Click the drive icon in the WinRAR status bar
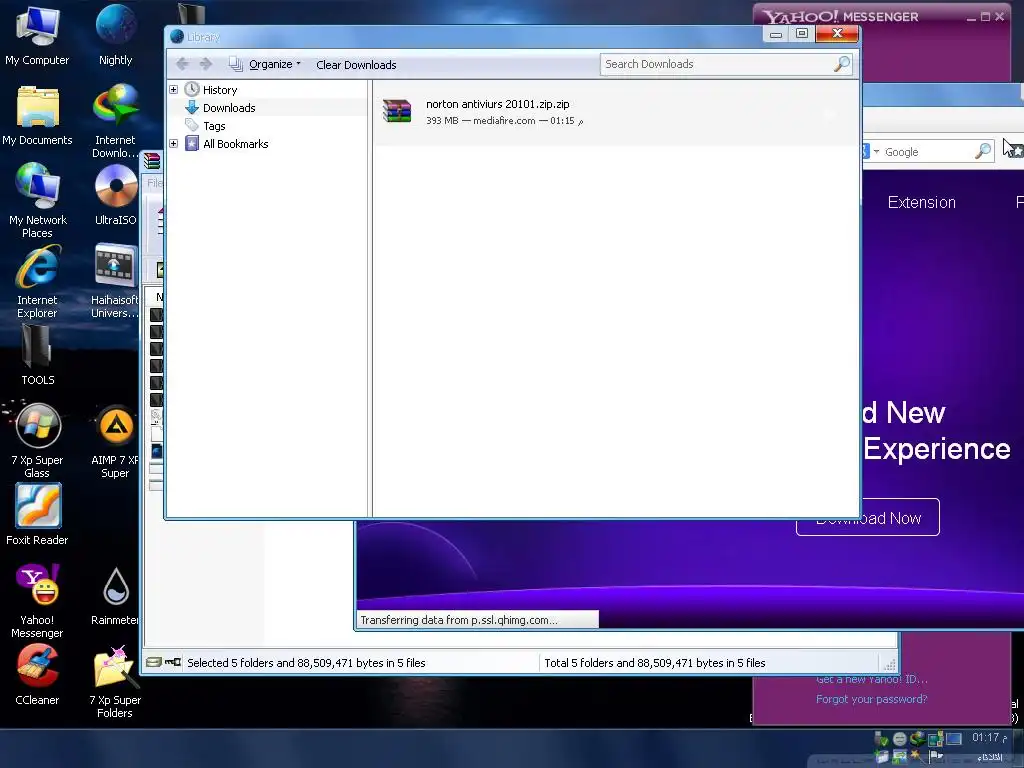Viewport: 1024px width, 768px height. [154, 662]
